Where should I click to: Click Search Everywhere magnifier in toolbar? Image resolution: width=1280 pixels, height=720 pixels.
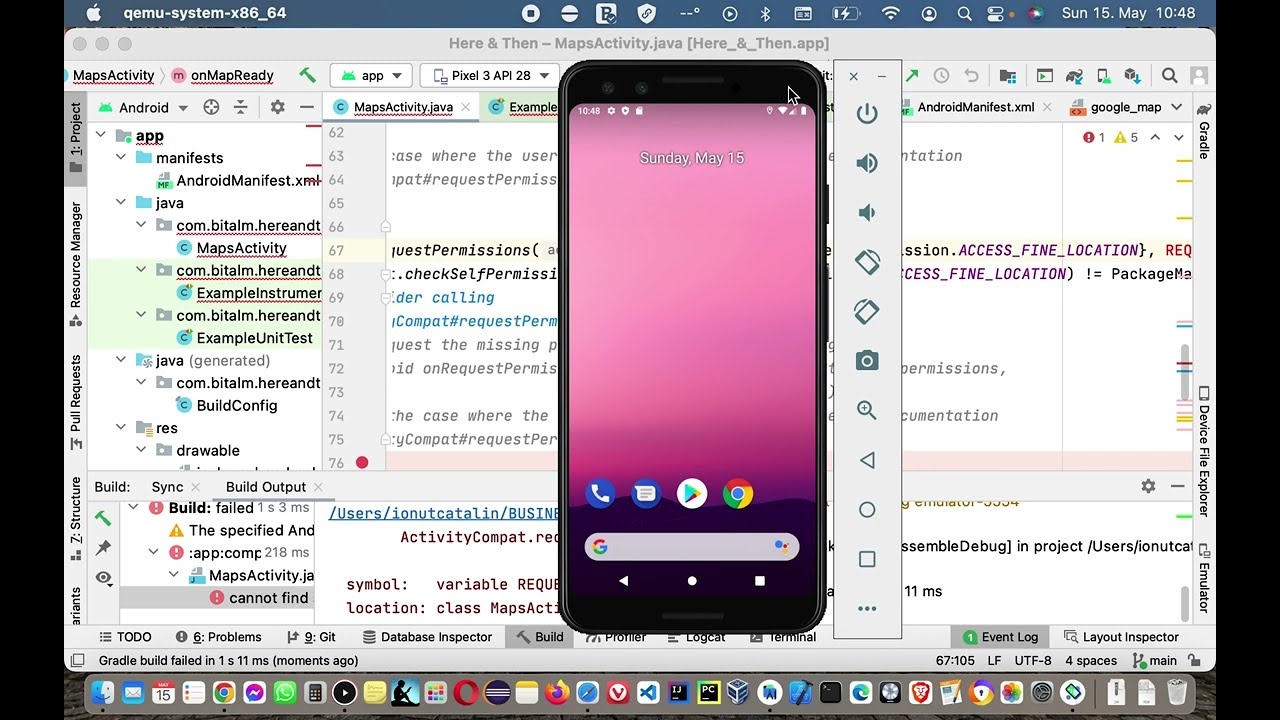point(1169,75)
